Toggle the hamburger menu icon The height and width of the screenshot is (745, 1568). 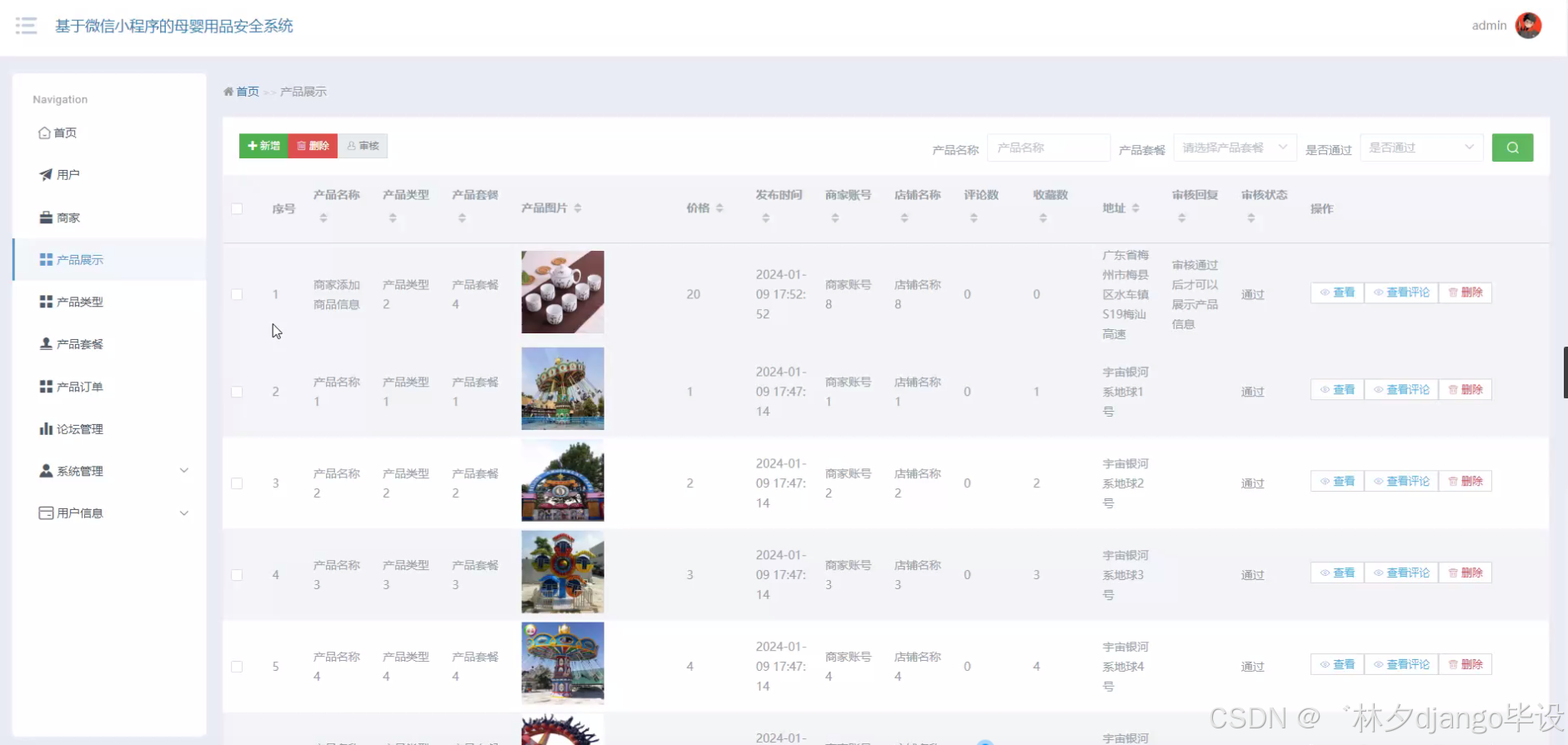click(x=26, y=26)
